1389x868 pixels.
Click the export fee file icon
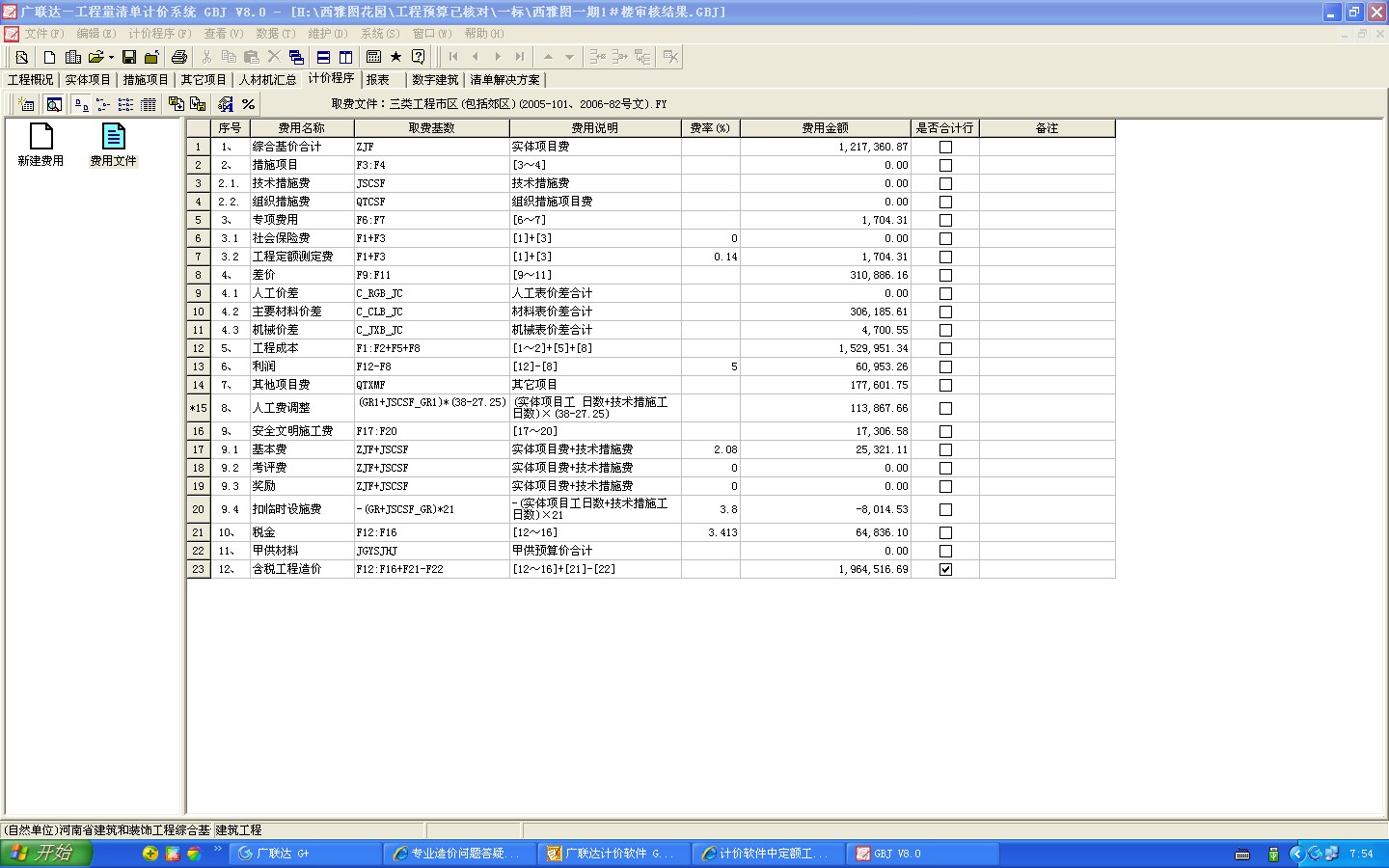click(177, 104)
